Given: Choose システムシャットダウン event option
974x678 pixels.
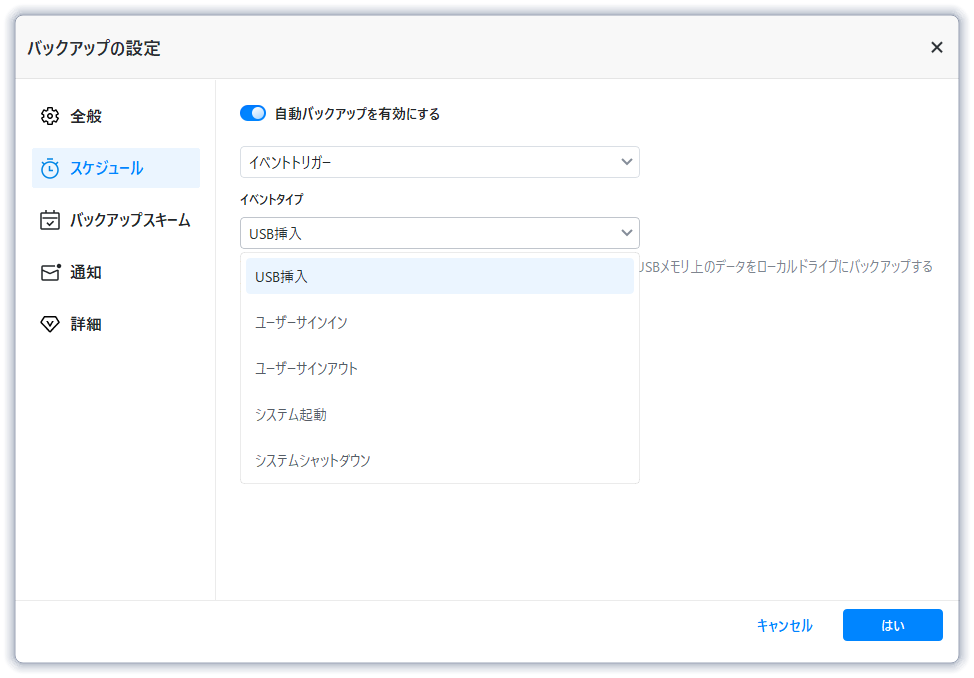Looking at the screenshot, I should (439, 460).
